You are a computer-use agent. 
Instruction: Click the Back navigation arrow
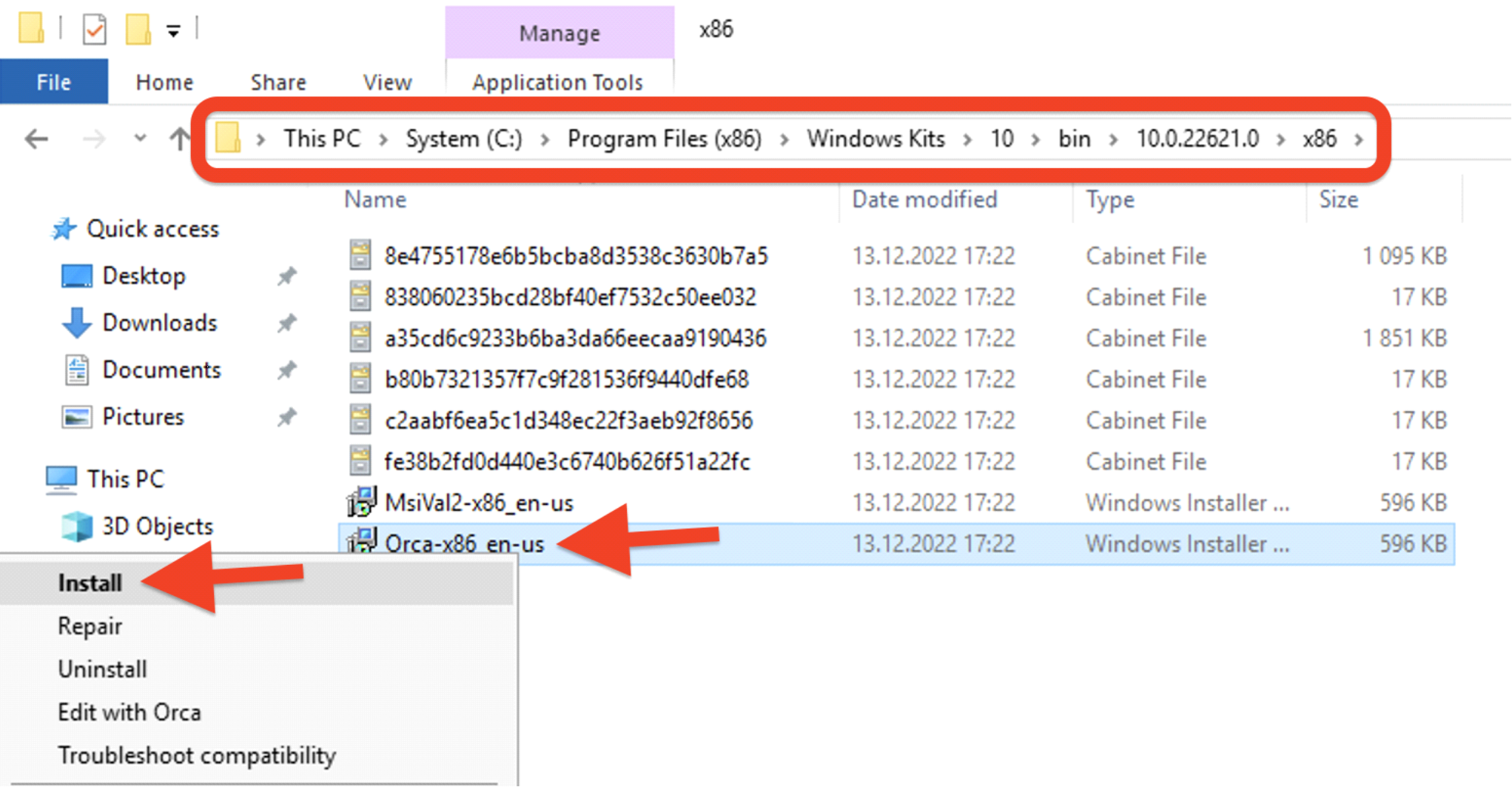coord(36,138)
